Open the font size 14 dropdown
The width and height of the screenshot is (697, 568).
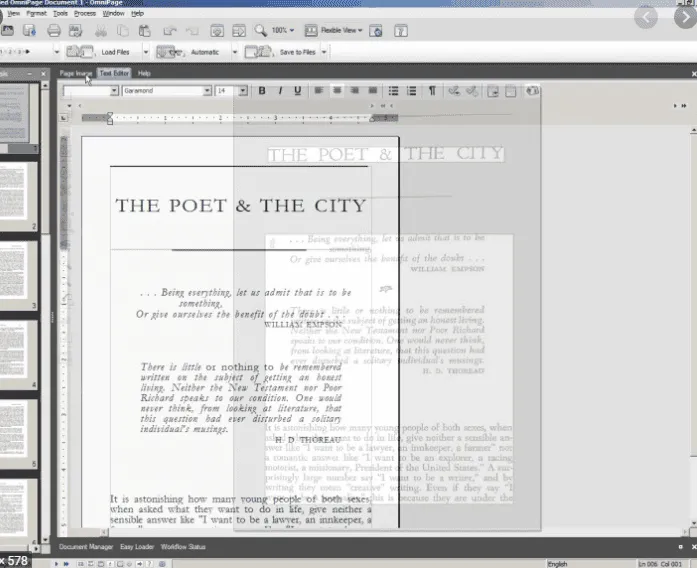(243, 91)
